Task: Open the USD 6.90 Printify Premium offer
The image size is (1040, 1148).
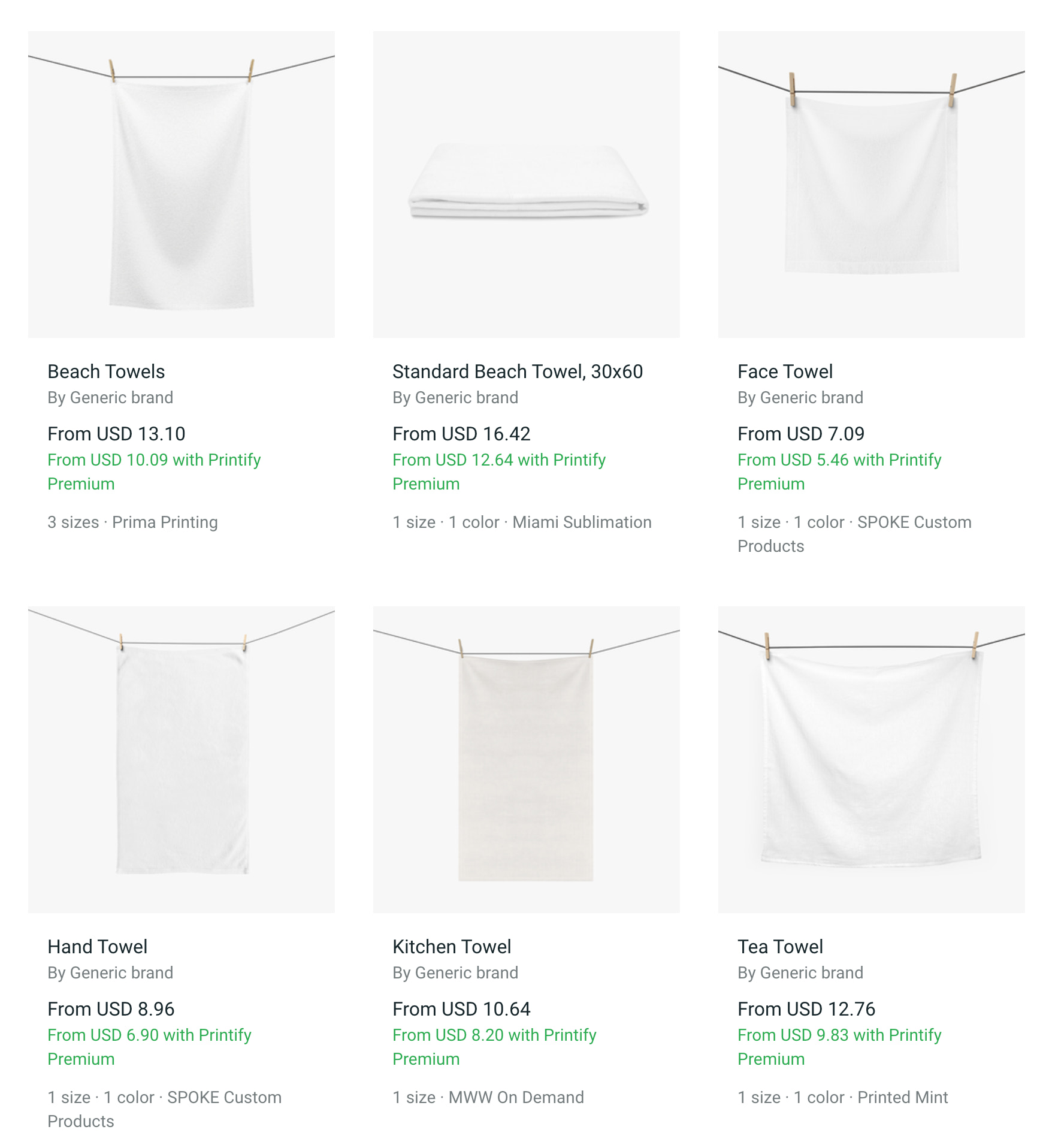Action: (149, 1035)
